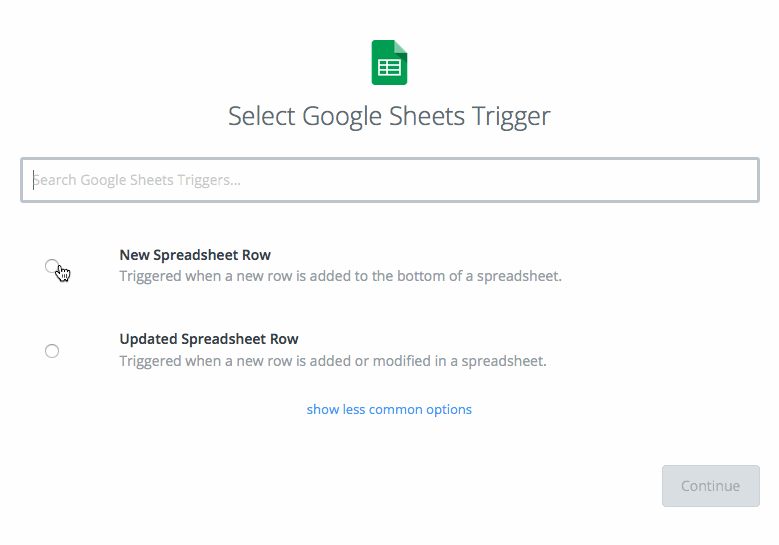The height and width of the screenshot is (545, 779).
Task: Hide the less common trigger options
Action: click(389, 409)
